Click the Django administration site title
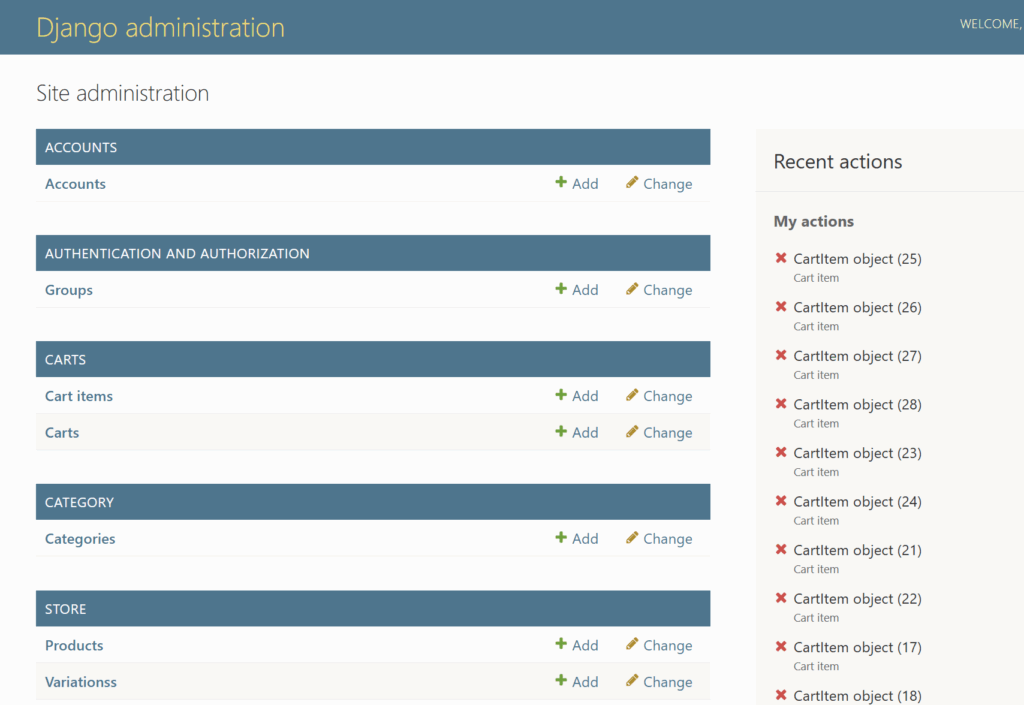 160,27
